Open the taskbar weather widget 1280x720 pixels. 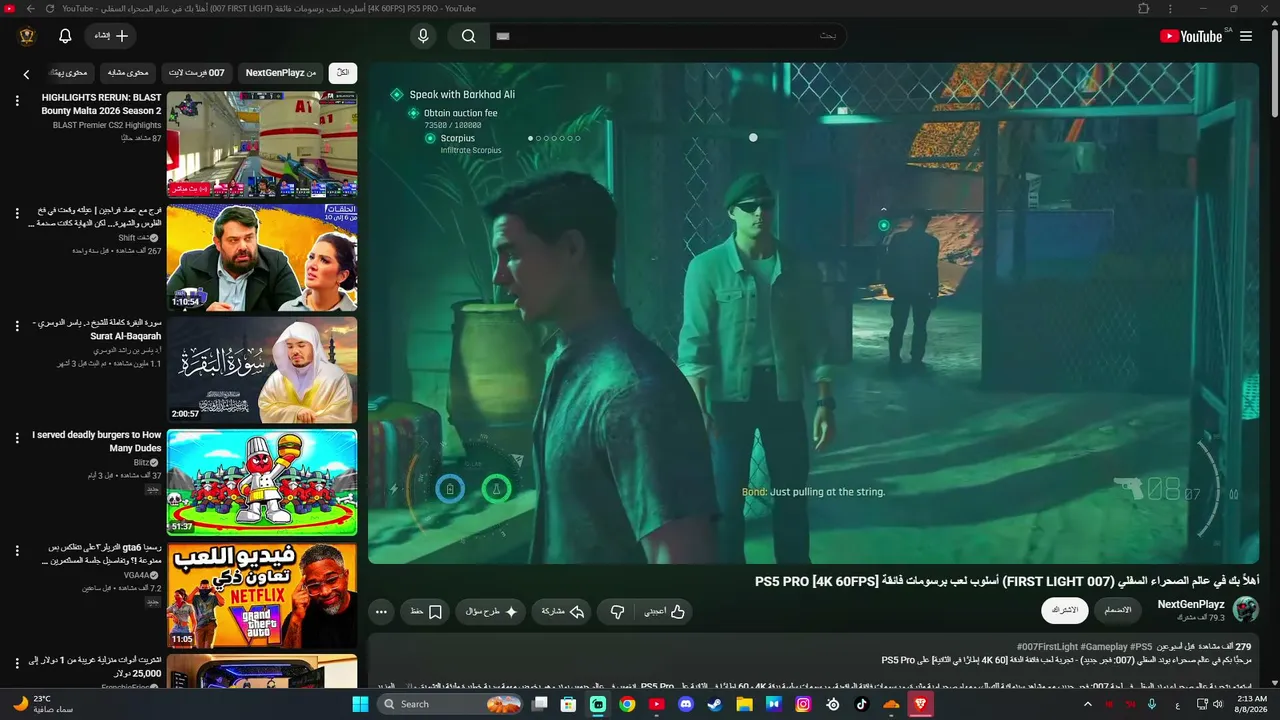coord(45,704)
